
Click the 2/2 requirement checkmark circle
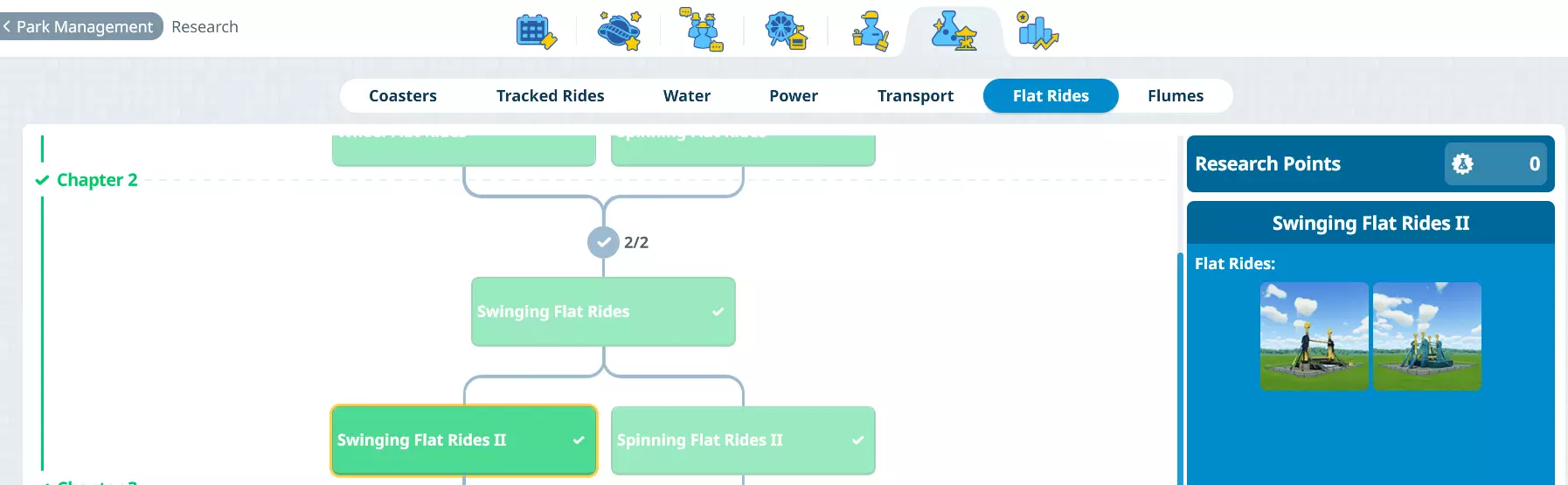click(603, 242)
